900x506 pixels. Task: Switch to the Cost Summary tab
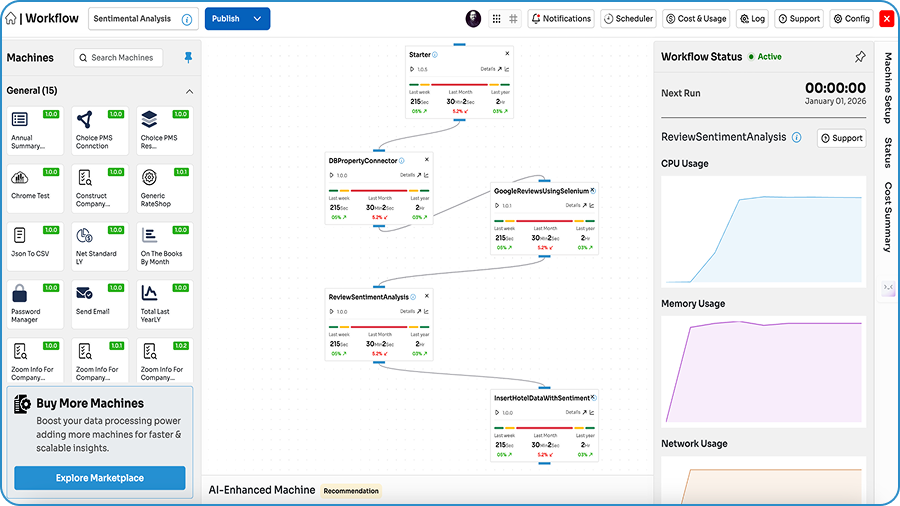coord(888,217)
